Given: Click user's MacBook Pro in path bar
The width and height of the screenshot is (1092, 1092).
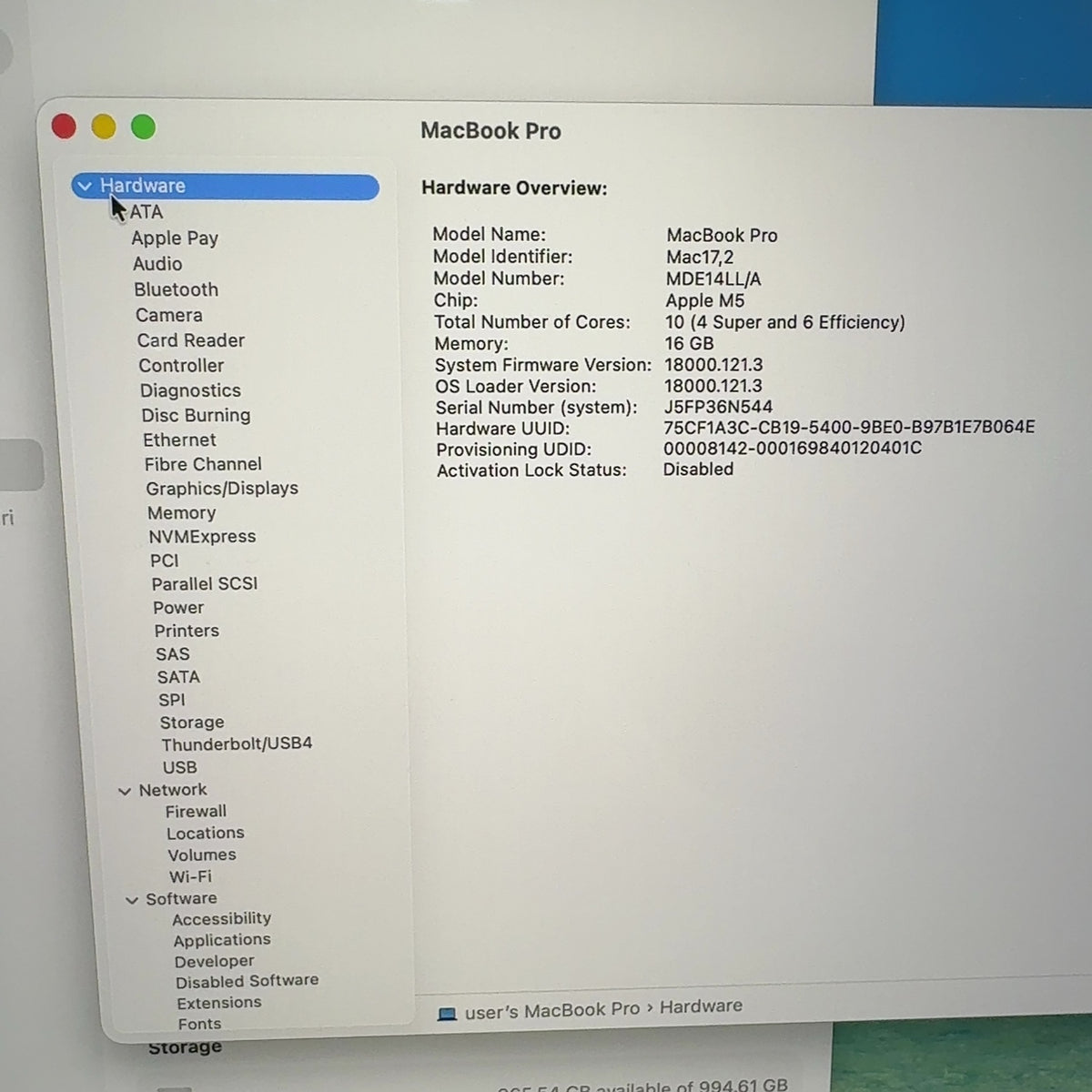Looking at the screenshot, I should (552, 1011).
